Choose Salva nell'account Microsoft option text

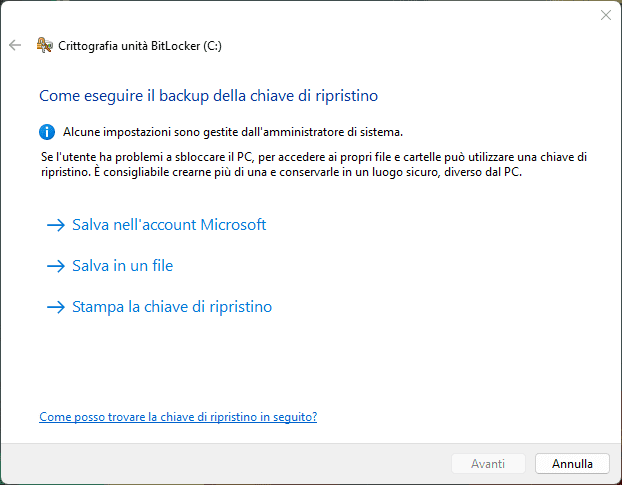(x=169, y=225)
